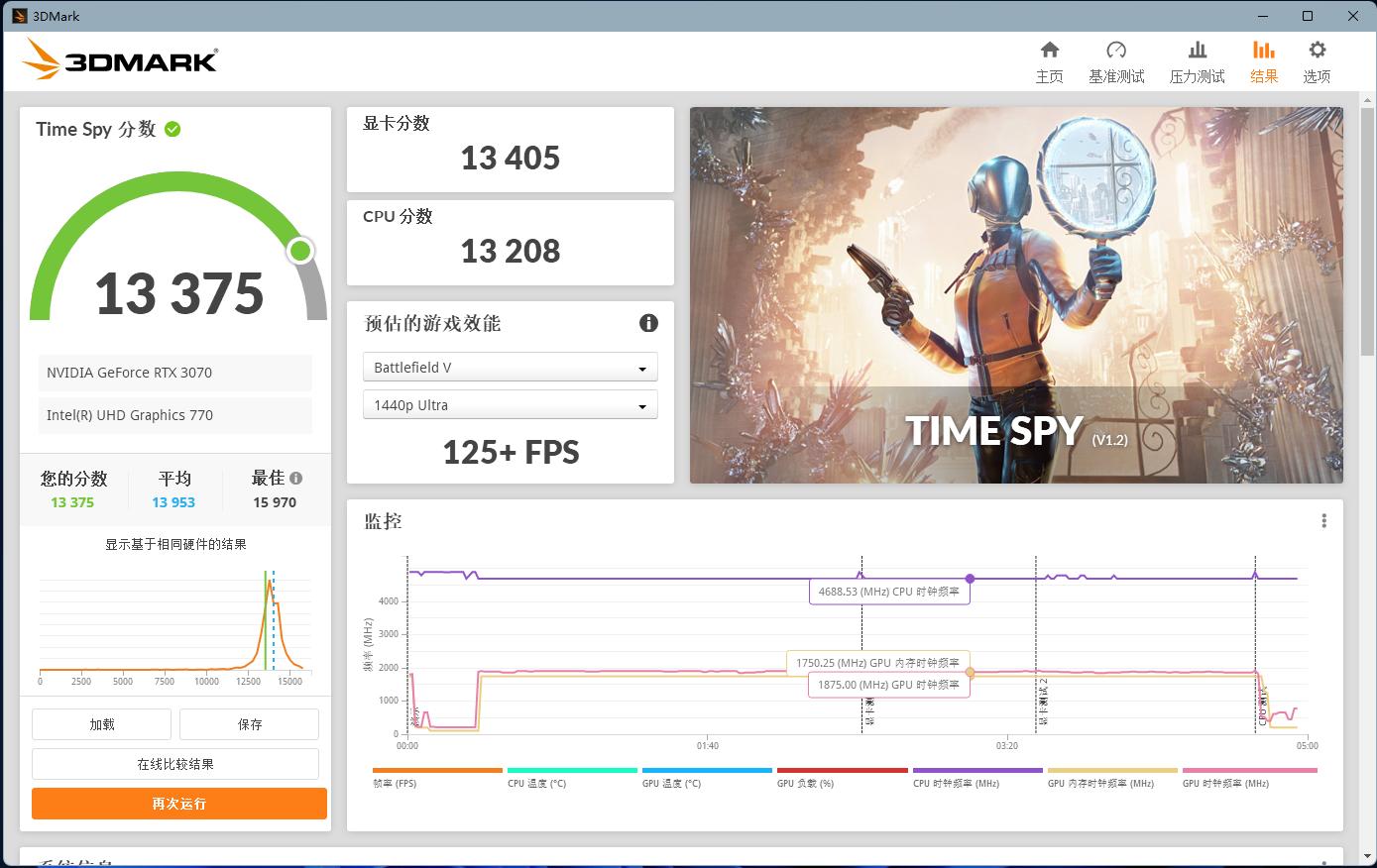The height and width of the screenshot is (868, 1377).
Task: Expand the Battlefield V game dropdown
Action: pyautogui.click(x=510, y=368)
